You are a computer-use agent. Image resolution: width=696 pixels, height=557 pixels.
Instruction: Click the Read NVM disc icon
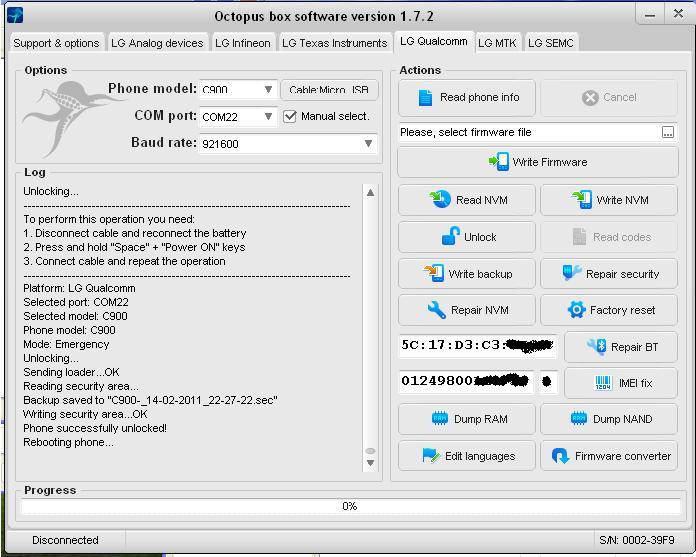click(440, 199)
